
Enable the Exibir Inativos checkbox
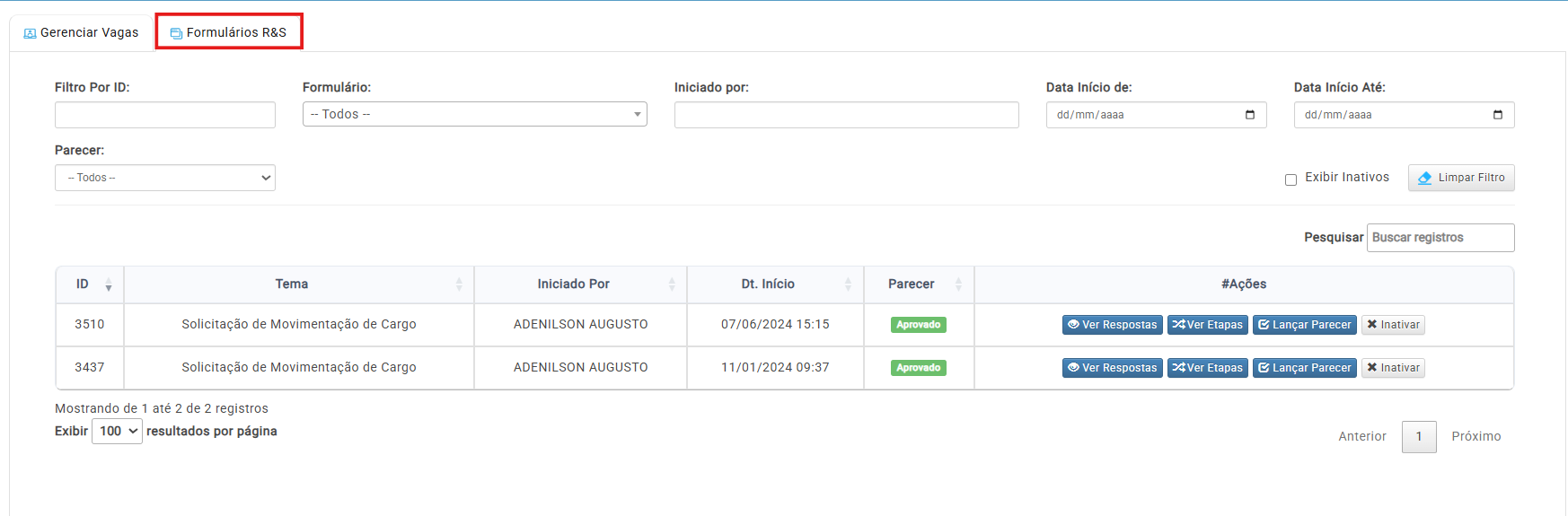click(x=1291, y=179)
